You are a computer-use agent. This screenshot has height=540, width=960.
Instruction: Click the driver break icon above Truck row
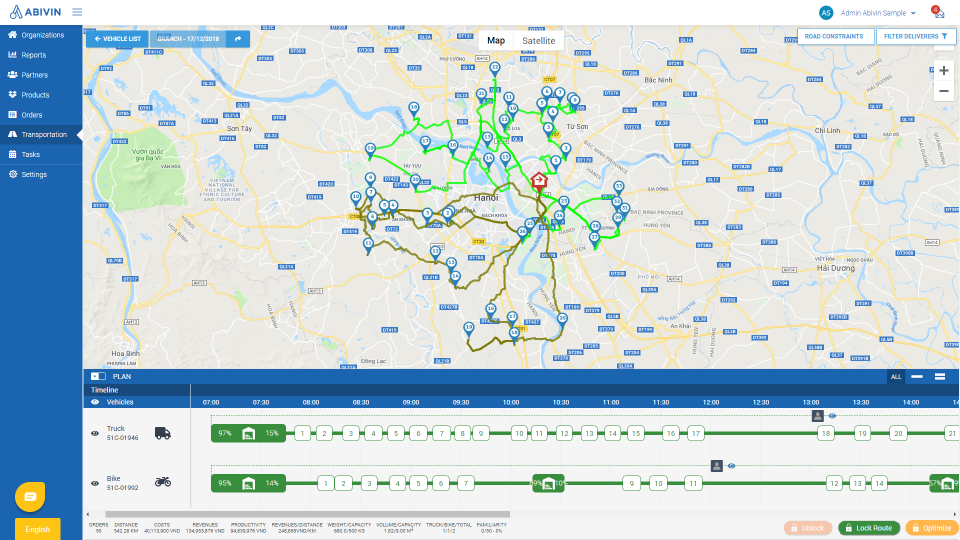pyautogui.click(x=817, y=416)
